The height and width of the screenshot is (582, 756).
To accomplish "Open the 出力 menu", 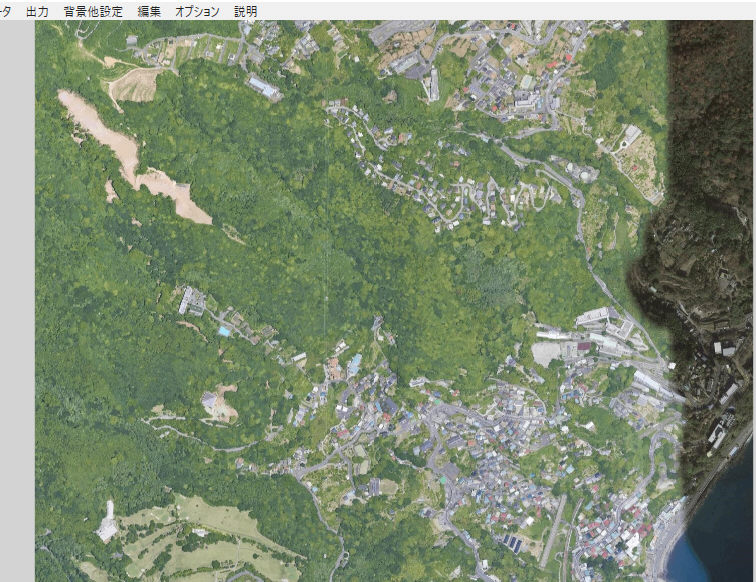I will tap(36, 12).
